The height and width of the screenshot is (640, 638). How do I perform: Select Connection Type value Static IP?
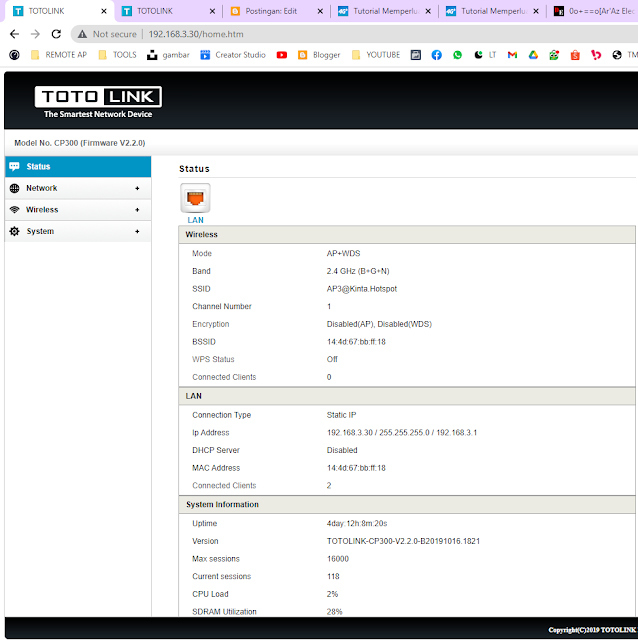[341, 415]
